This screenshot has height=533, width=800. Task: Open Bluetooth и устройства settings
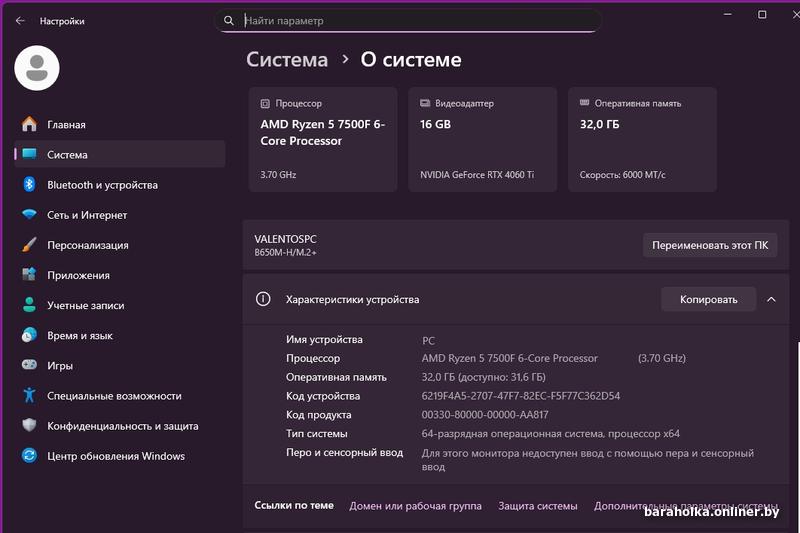click(119, 185)
